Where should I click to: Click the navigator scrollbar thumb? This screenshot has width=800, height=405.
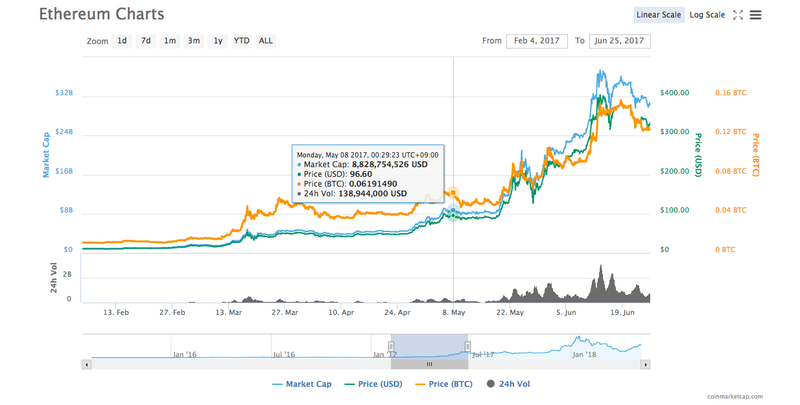pyautogui.click(x=429, y=364)
